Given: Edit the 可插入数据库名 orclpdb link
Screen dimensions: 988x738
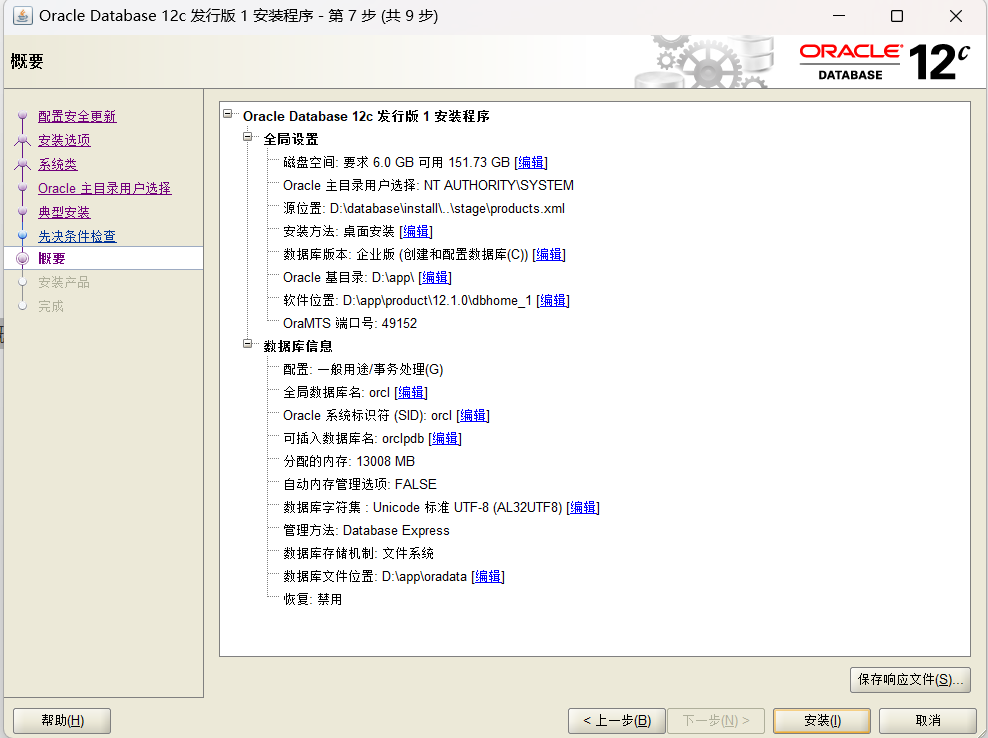Looking at the screenshot, I should [445, 439].
